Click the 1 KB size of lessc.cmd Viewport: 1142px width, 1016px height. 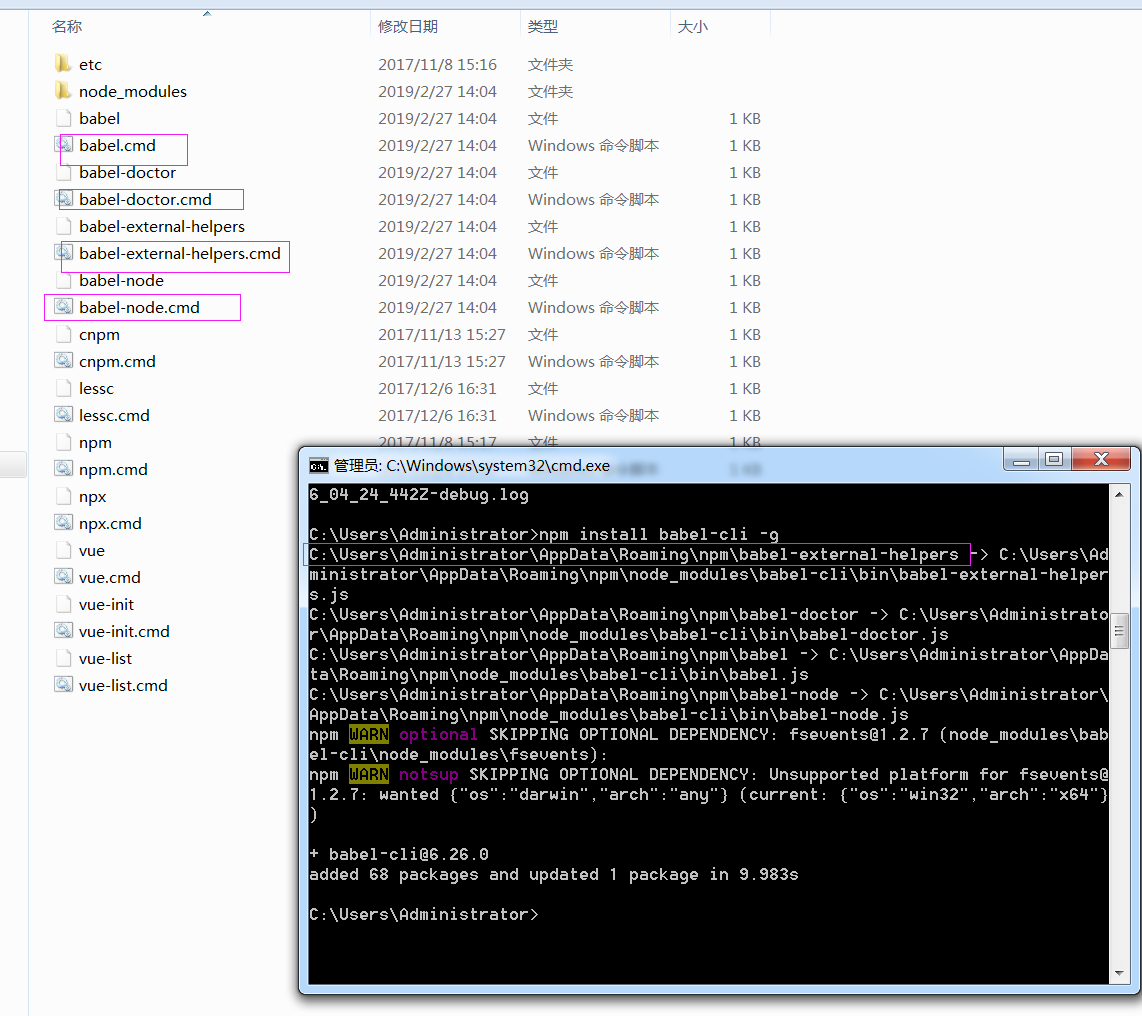745,416
